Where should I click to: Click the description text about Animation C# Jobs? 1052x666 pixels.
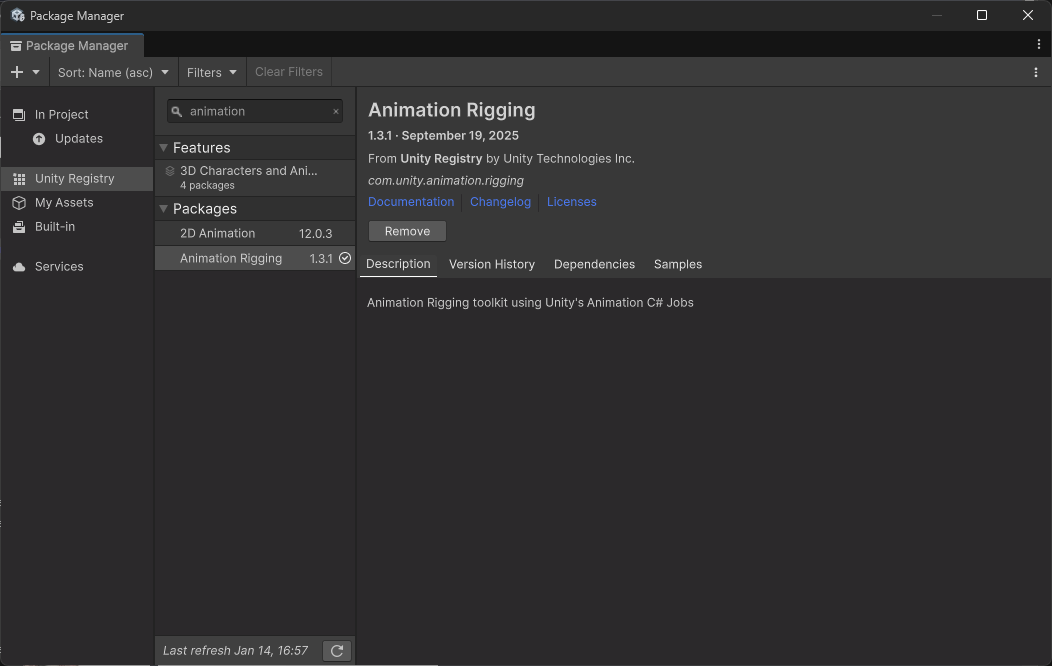[x=530, y=303]
